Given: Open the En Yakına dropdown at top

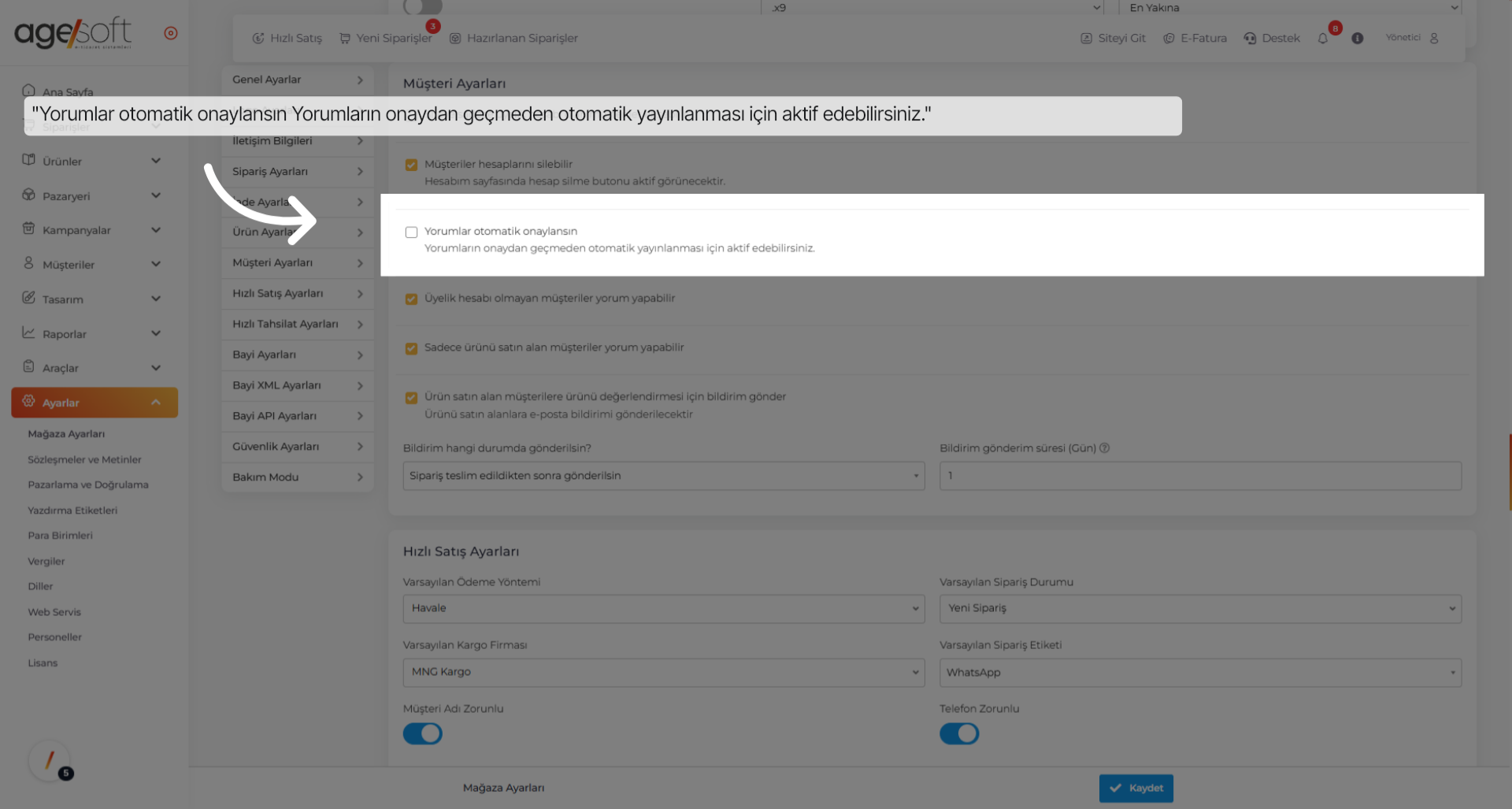Looking at the screenshot, I should point(1290,8).
